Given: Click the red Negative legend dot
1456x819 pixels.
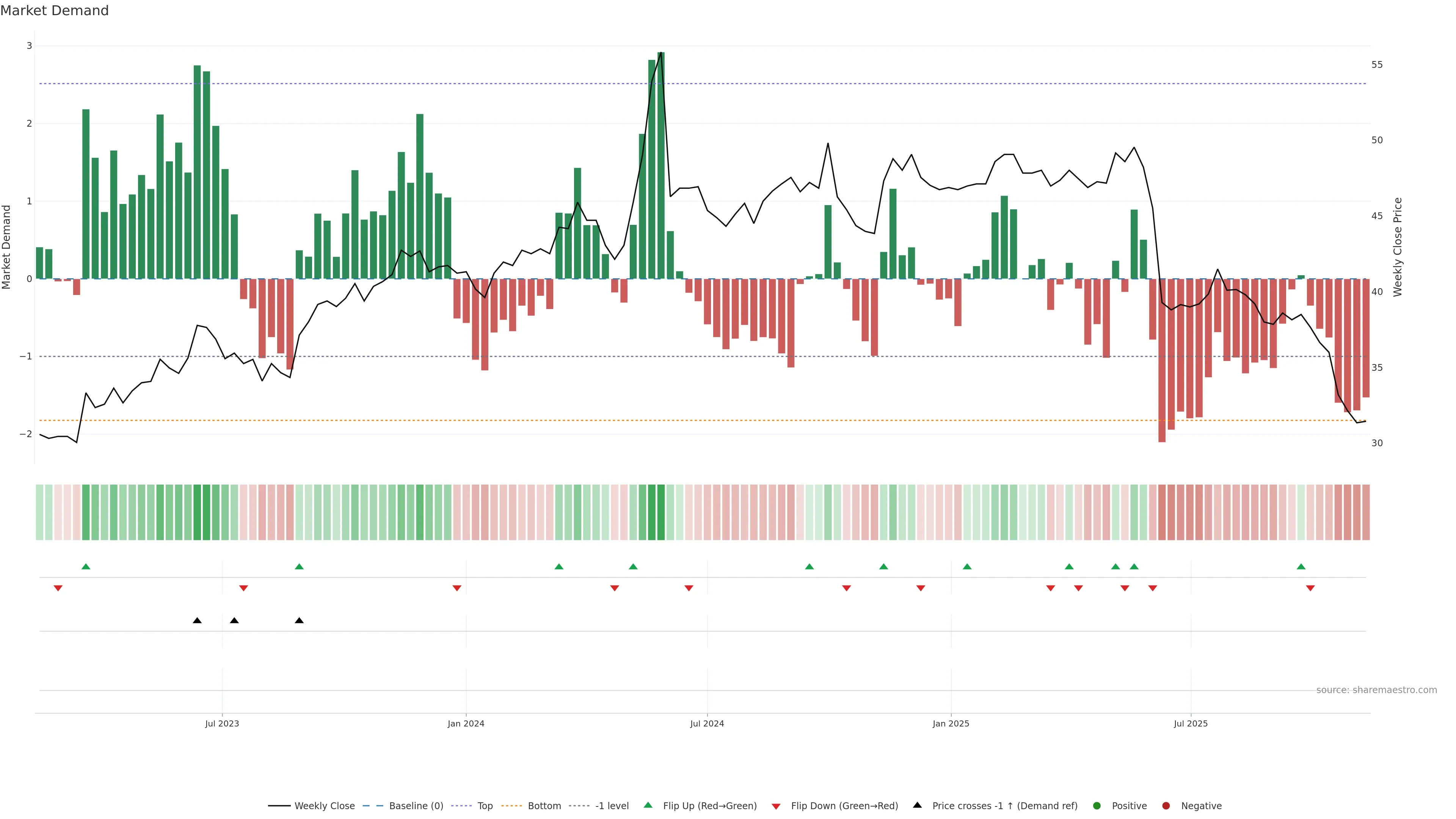Looking at the screenshot, I should (x=1166, y=805).
